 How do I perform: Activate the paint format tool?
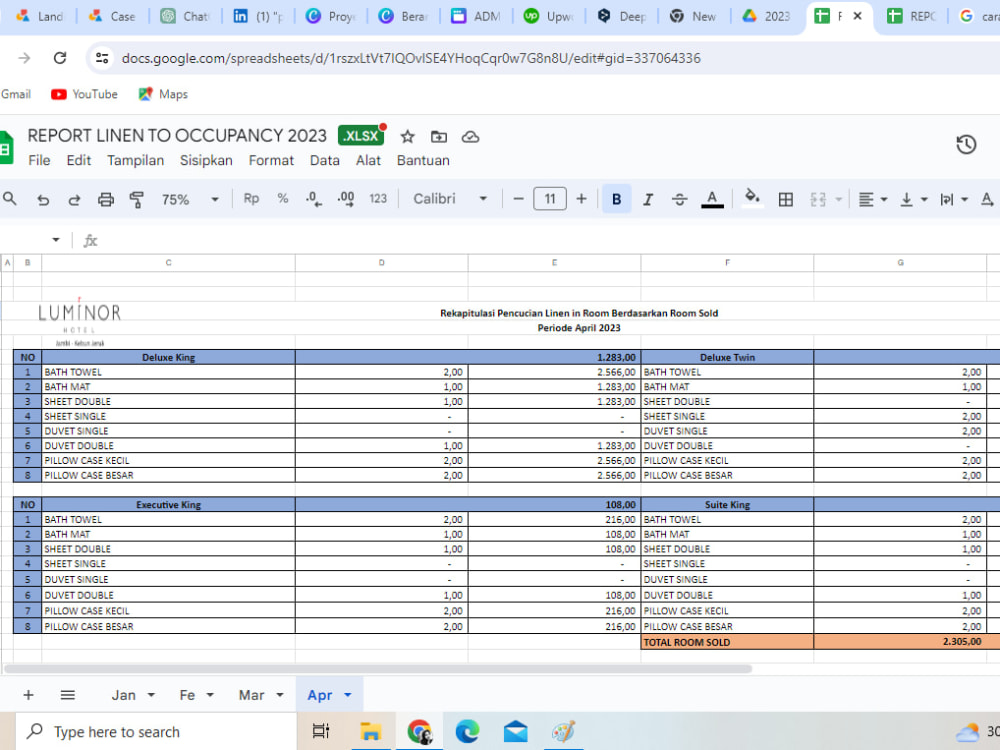tap(136, 200)
